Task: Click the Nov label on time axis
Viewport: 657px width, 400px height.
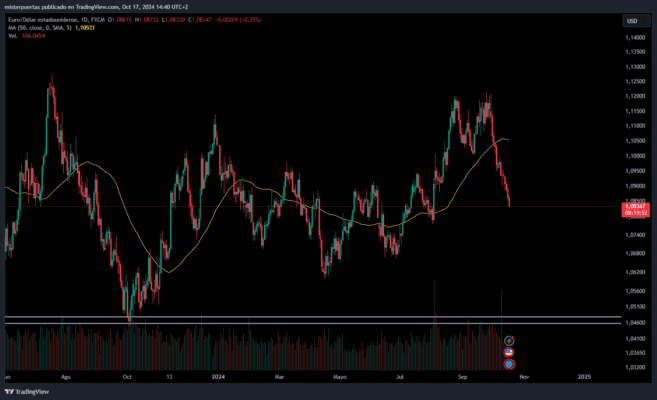Action: coord(528,378)
